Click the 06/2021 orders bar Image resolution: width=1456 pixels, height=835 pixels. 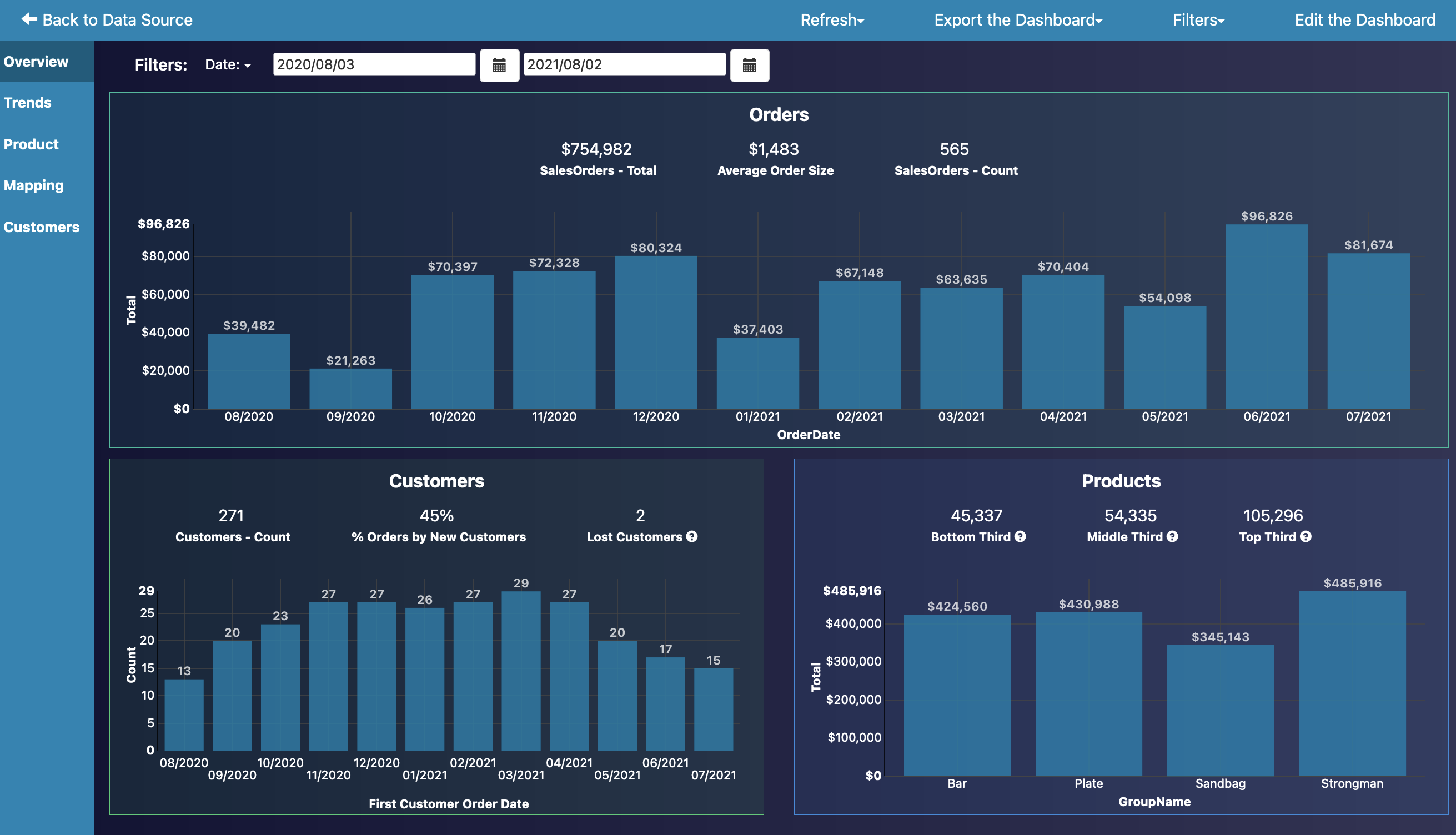1266,315
